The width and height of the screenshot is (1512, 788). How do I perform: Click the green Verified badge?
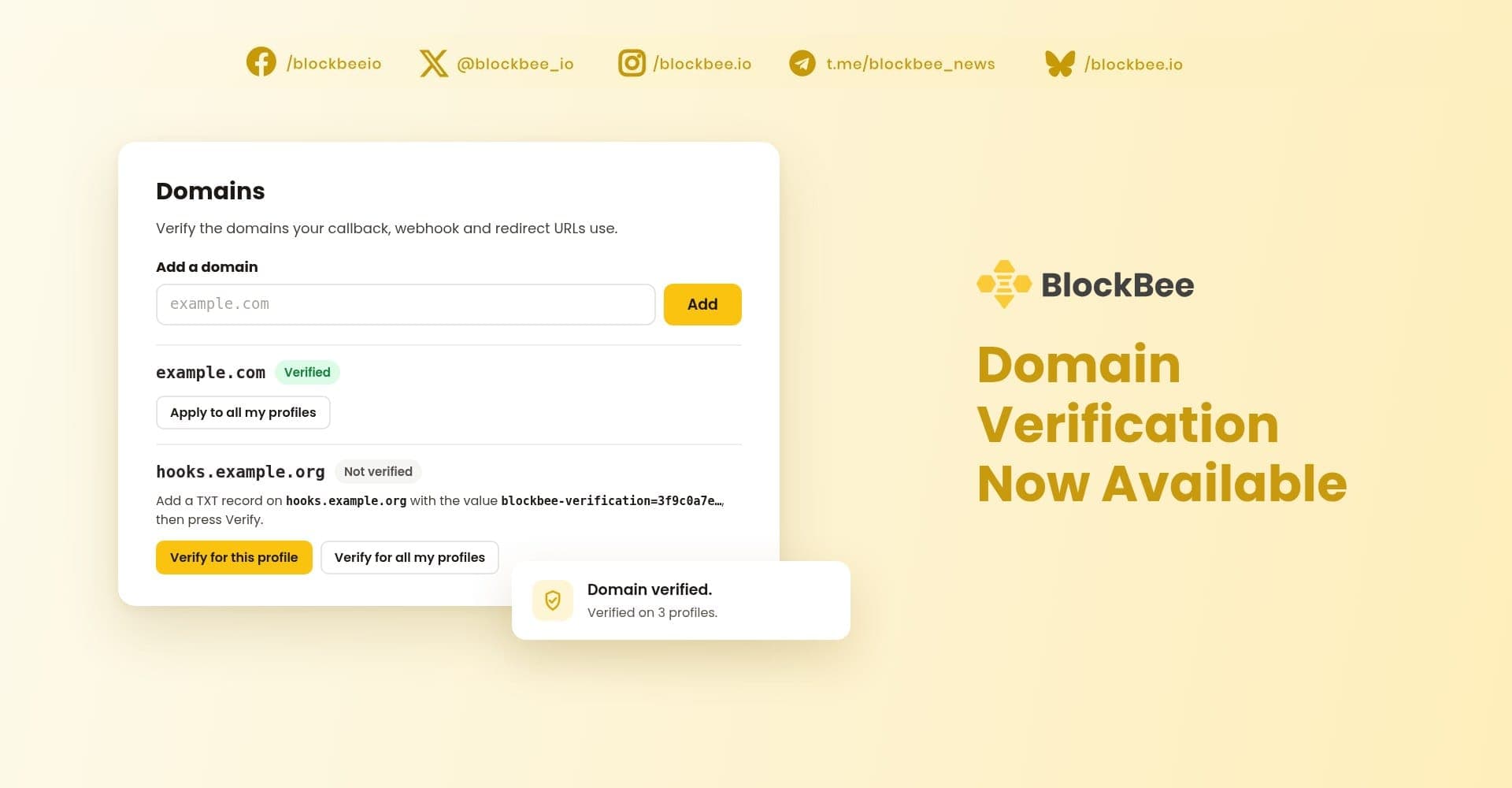point(307,372)
